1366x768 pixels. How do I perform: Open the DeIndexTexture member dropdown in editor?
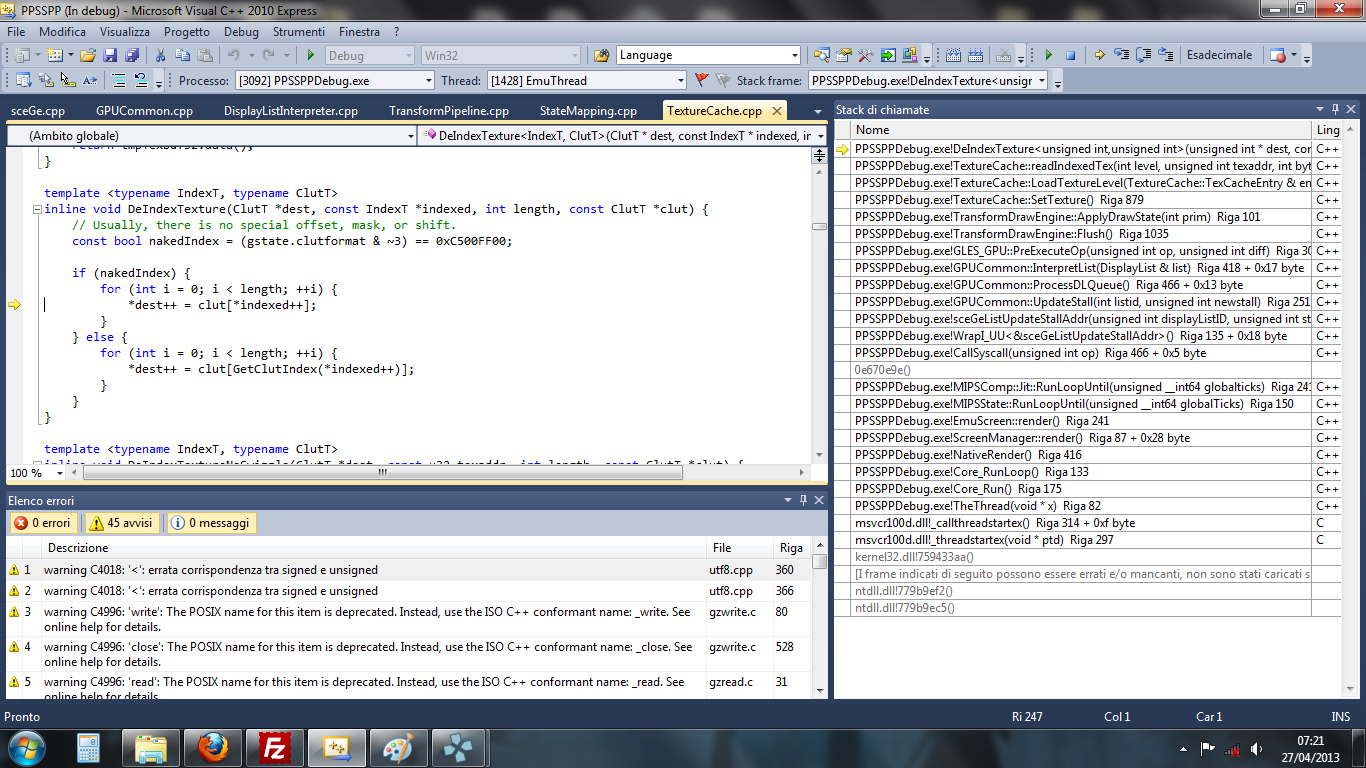point(821,135)
